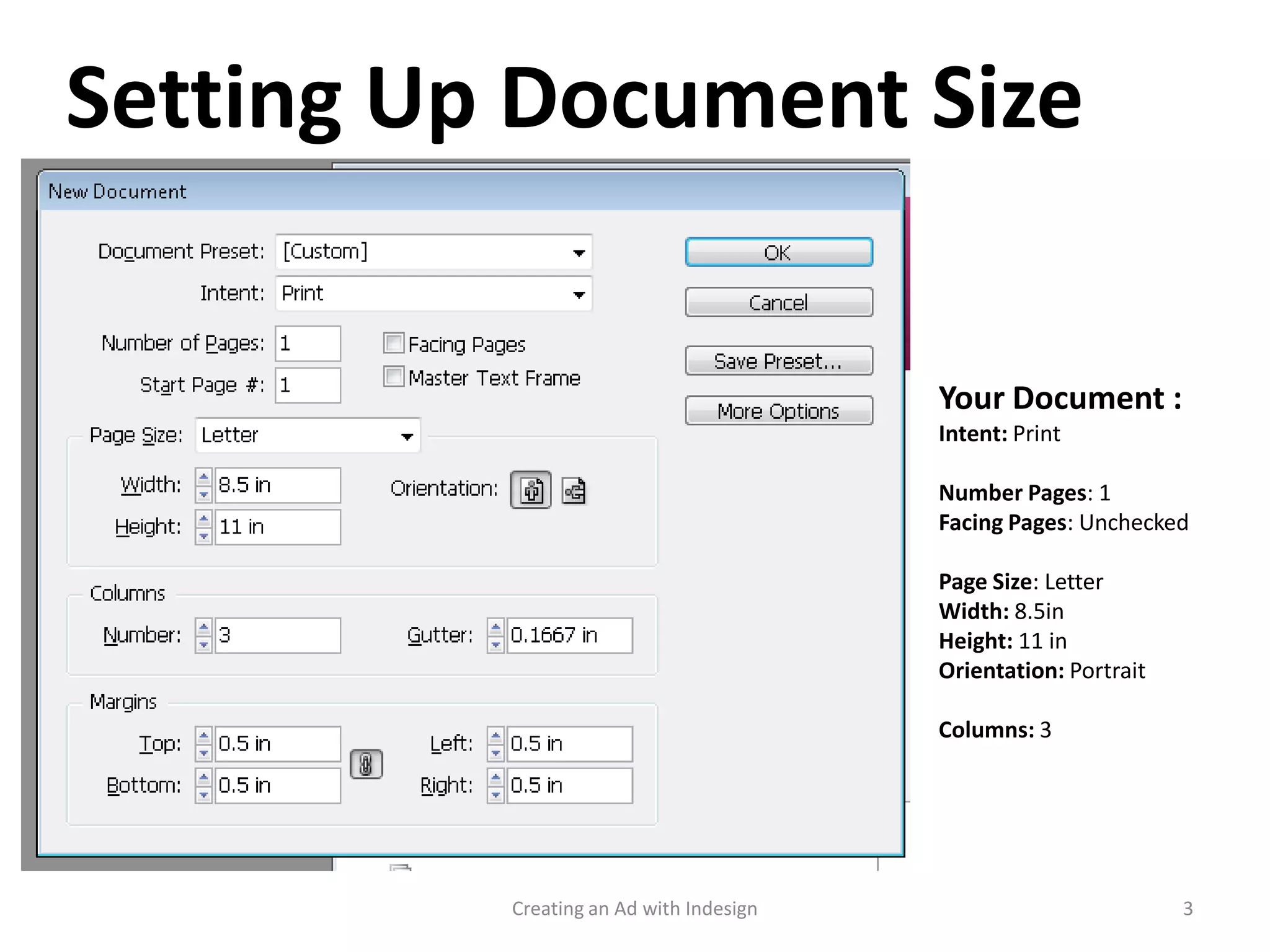Enable the Facing Pages checkbox

coord(394,343)
